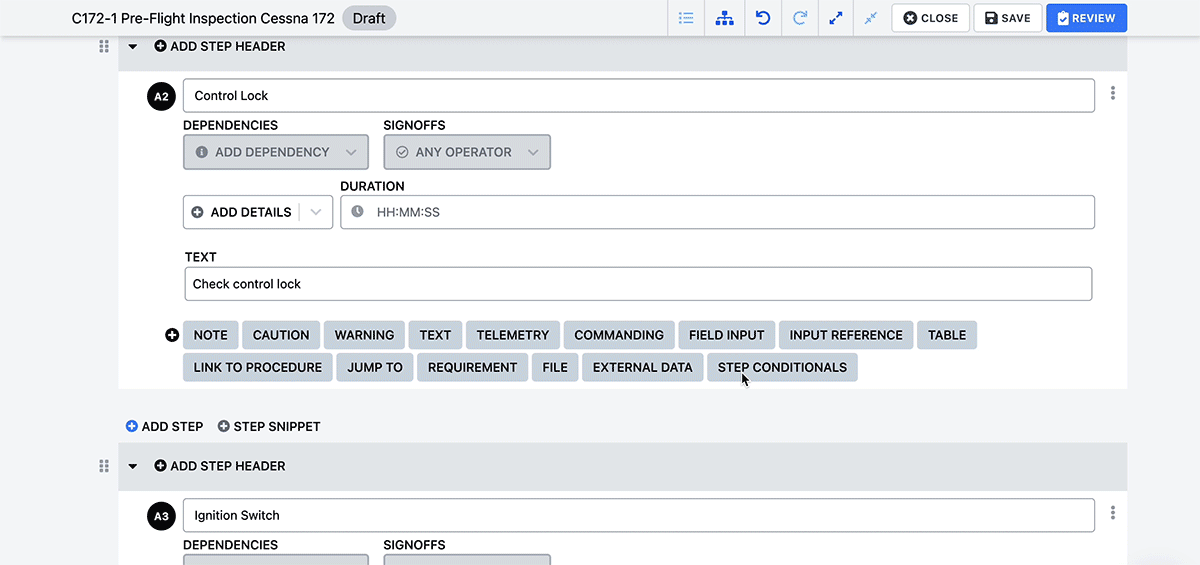
Task: Click the A2 step number badge
Action: pyautogui.click(x=160, y=97)
